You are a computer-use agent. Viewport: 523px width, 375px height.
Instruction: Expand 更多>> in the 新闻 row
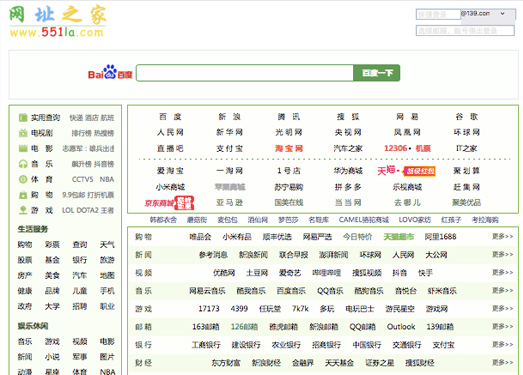pos(502,255)
